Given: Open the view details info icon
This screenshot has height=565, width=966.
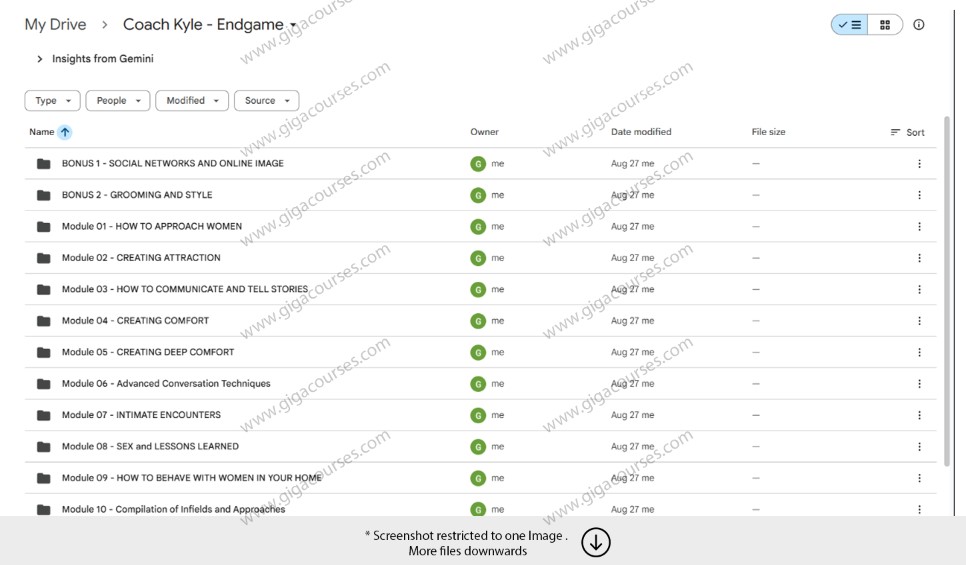Looking at the screenshot, I should (x=919, y=25).
